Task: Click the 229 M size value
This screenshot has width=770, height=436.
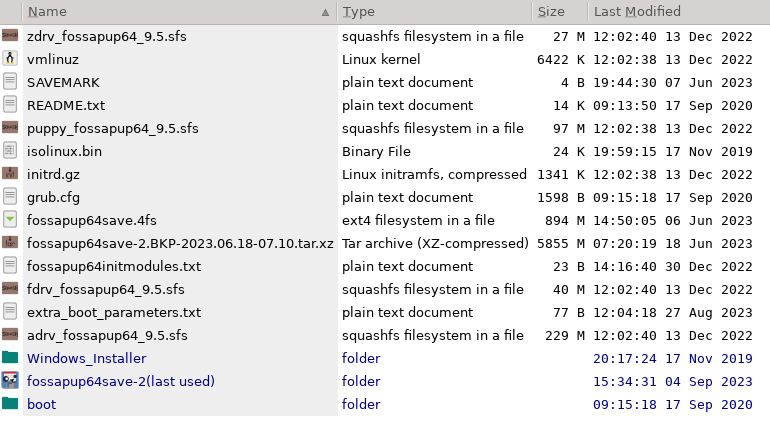Action: (565, 336)
